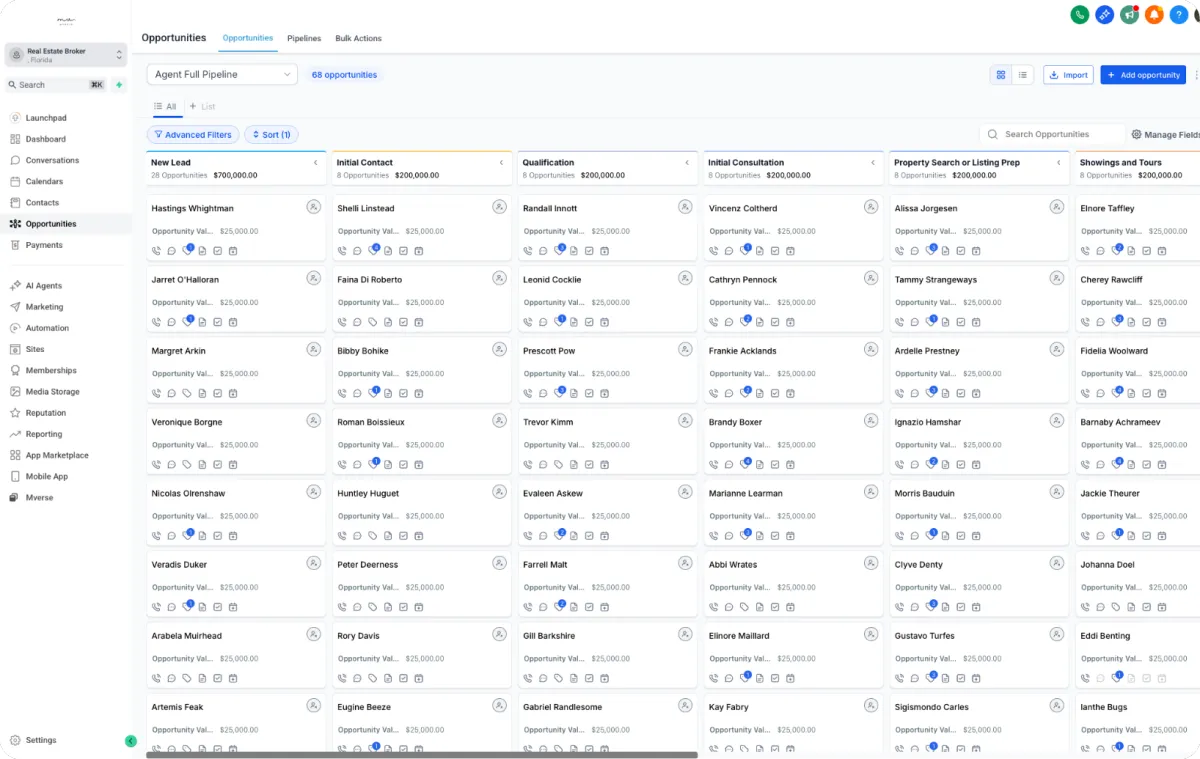This screenshot has height=759, width=1200.
Task: Click the Search Opportunities input field
Action: (1052, 134)
